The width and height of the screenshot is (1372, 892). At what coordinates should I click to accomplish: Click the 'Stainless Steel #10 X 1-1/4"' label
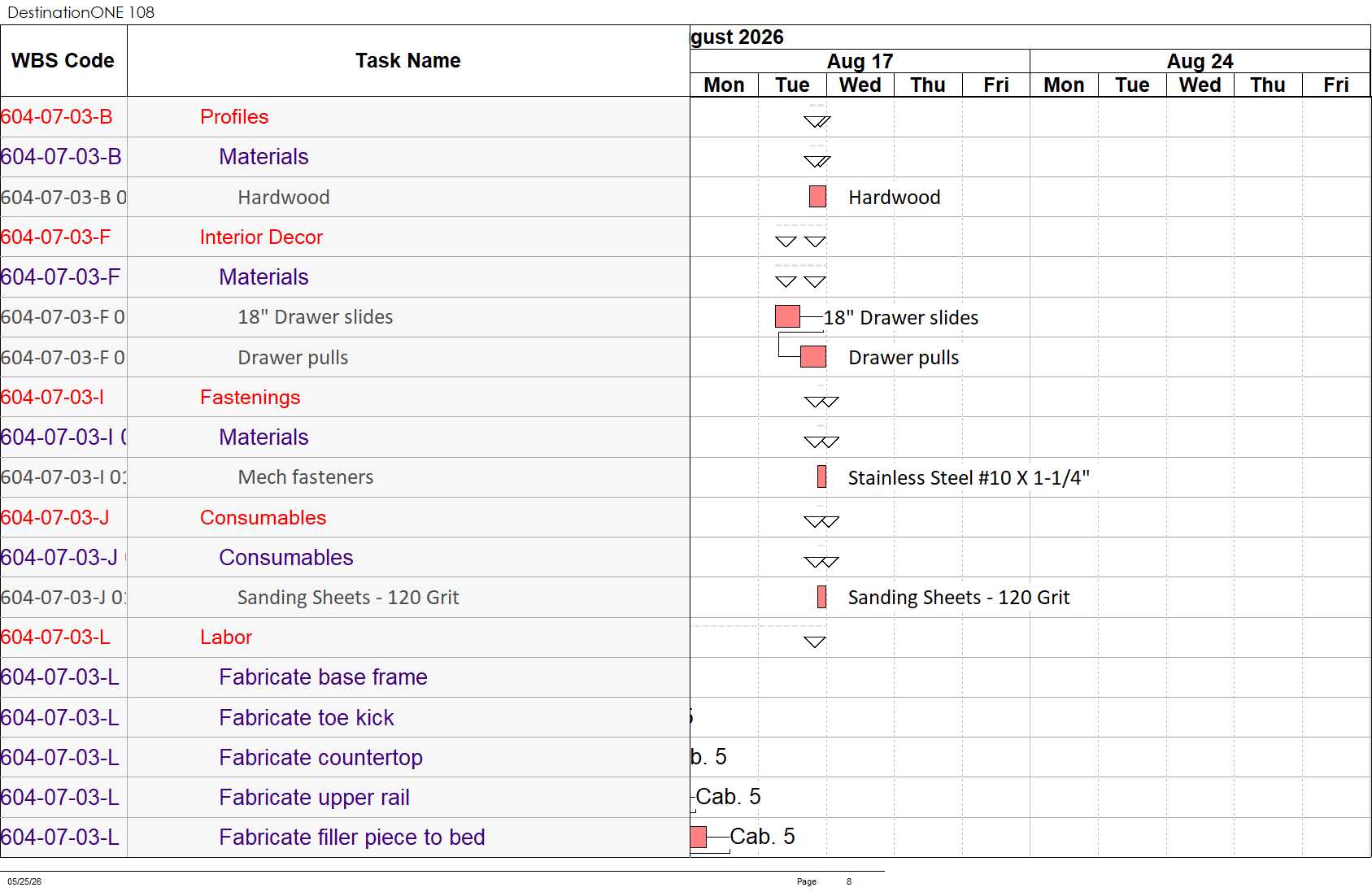point(969,478)
